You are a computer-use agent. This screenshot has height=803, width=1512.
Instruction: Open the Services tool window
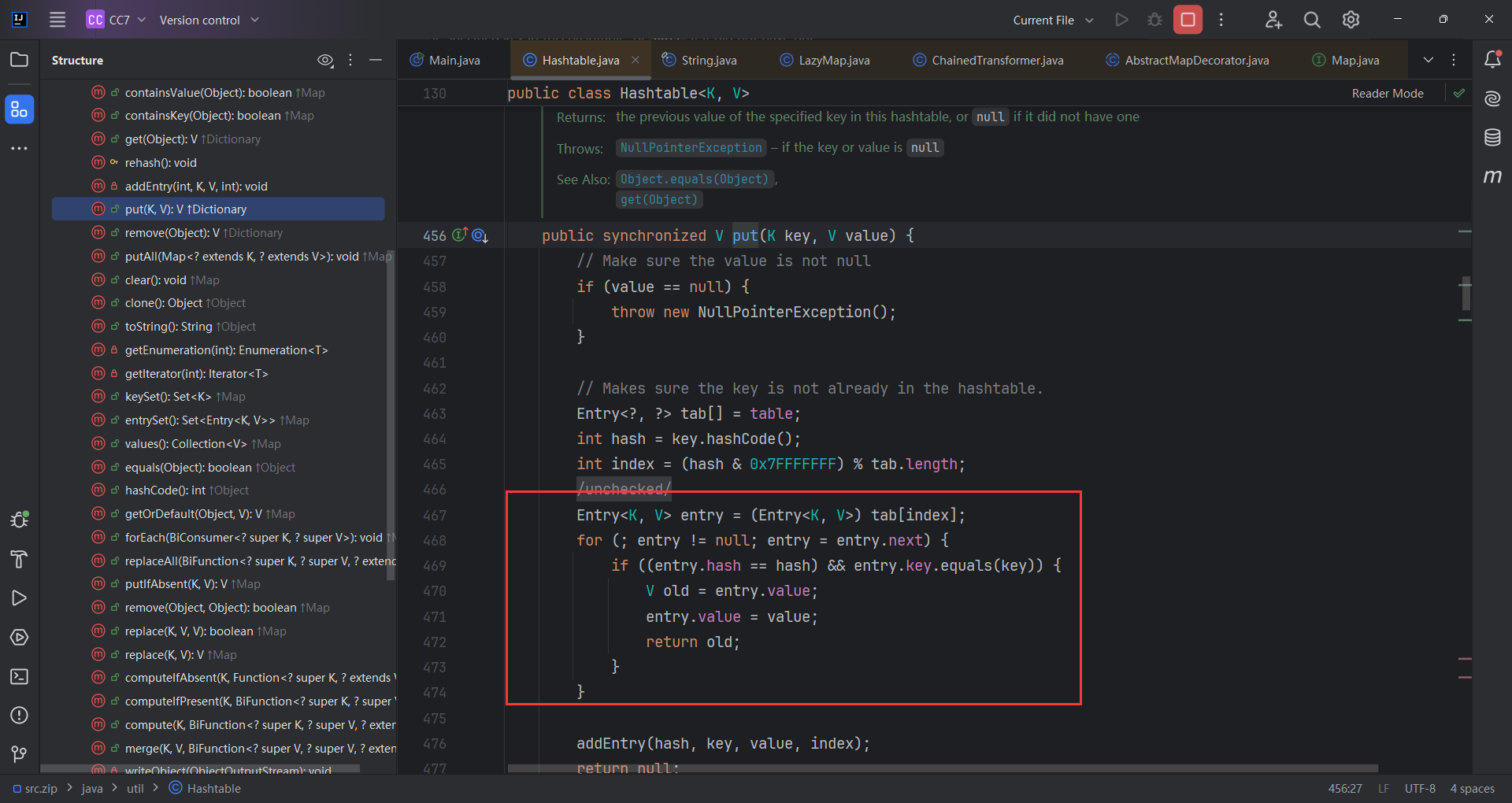[x=19, y=638]
